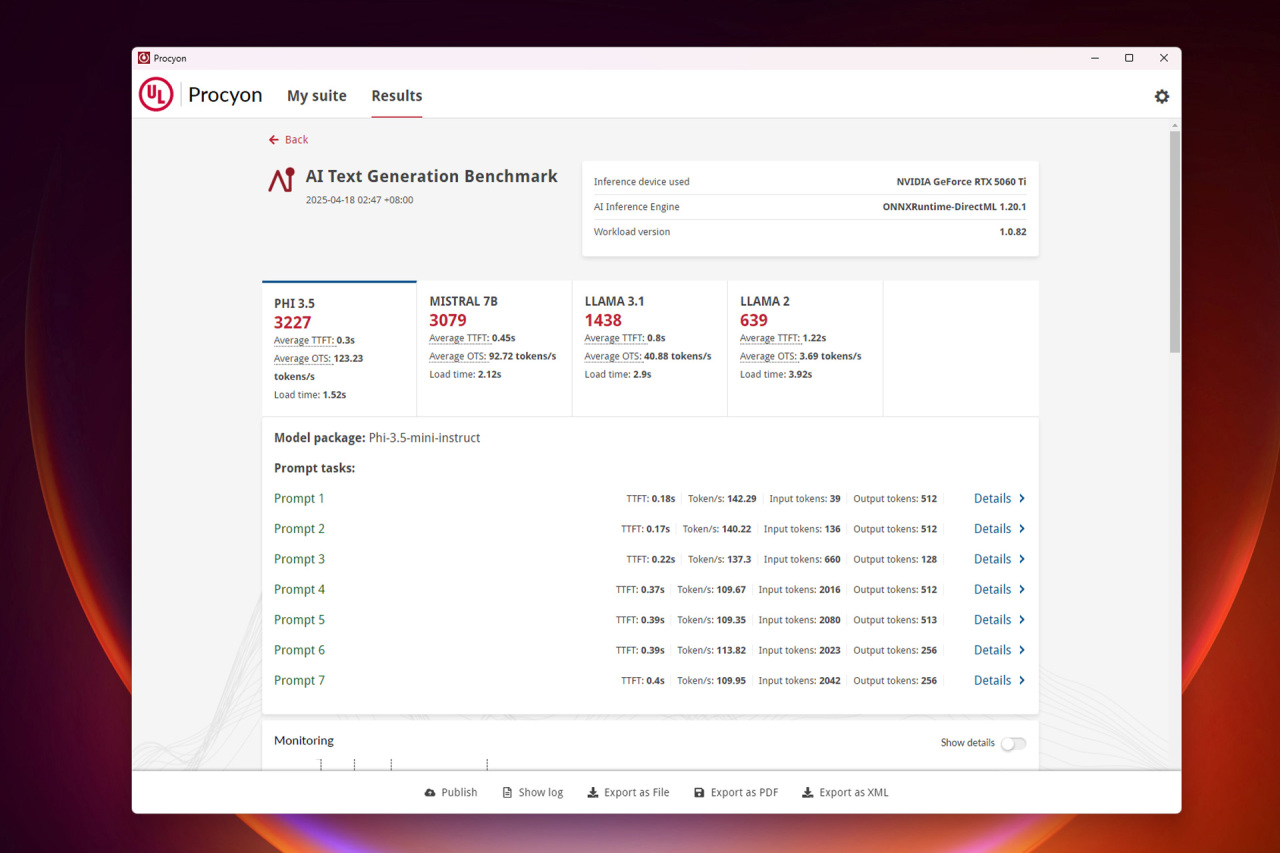Click the Back arrow icon
The width and height of the screenshot is (1280, 853).
coord(274,140)
